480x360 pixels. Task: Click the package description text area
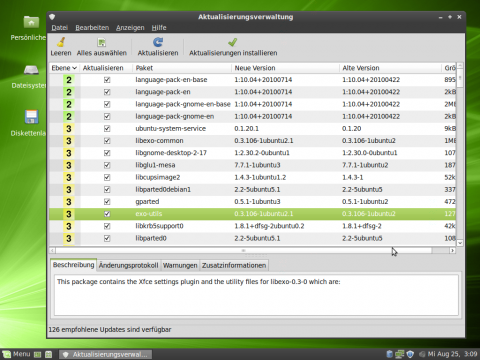point(256,295)
